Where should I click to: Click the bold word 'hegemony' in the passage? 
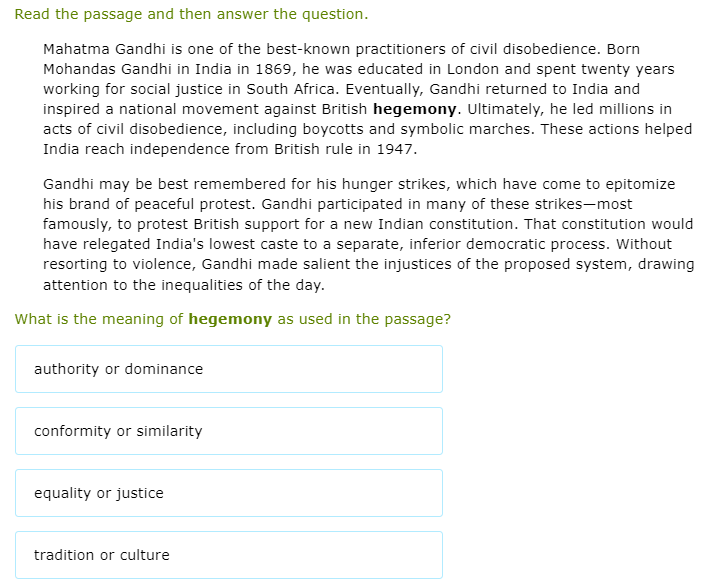(415, 109)
